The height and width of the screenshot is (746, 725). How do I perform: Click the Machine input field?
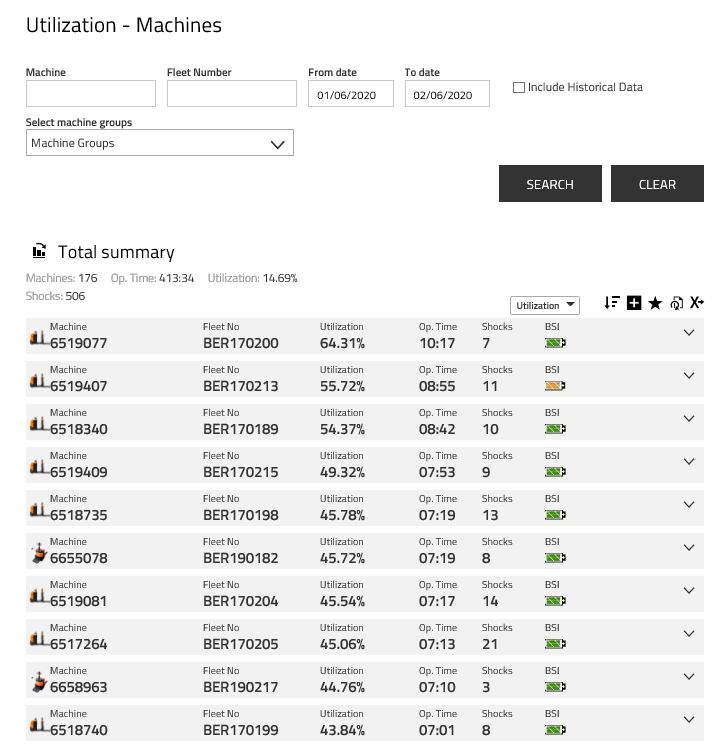click(91, 94)
